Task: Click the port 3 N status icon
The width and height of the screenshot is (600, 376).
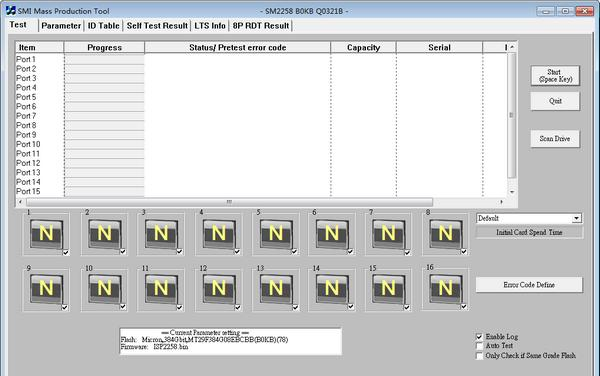Action: pyautogui.click(x=161, y=234)
